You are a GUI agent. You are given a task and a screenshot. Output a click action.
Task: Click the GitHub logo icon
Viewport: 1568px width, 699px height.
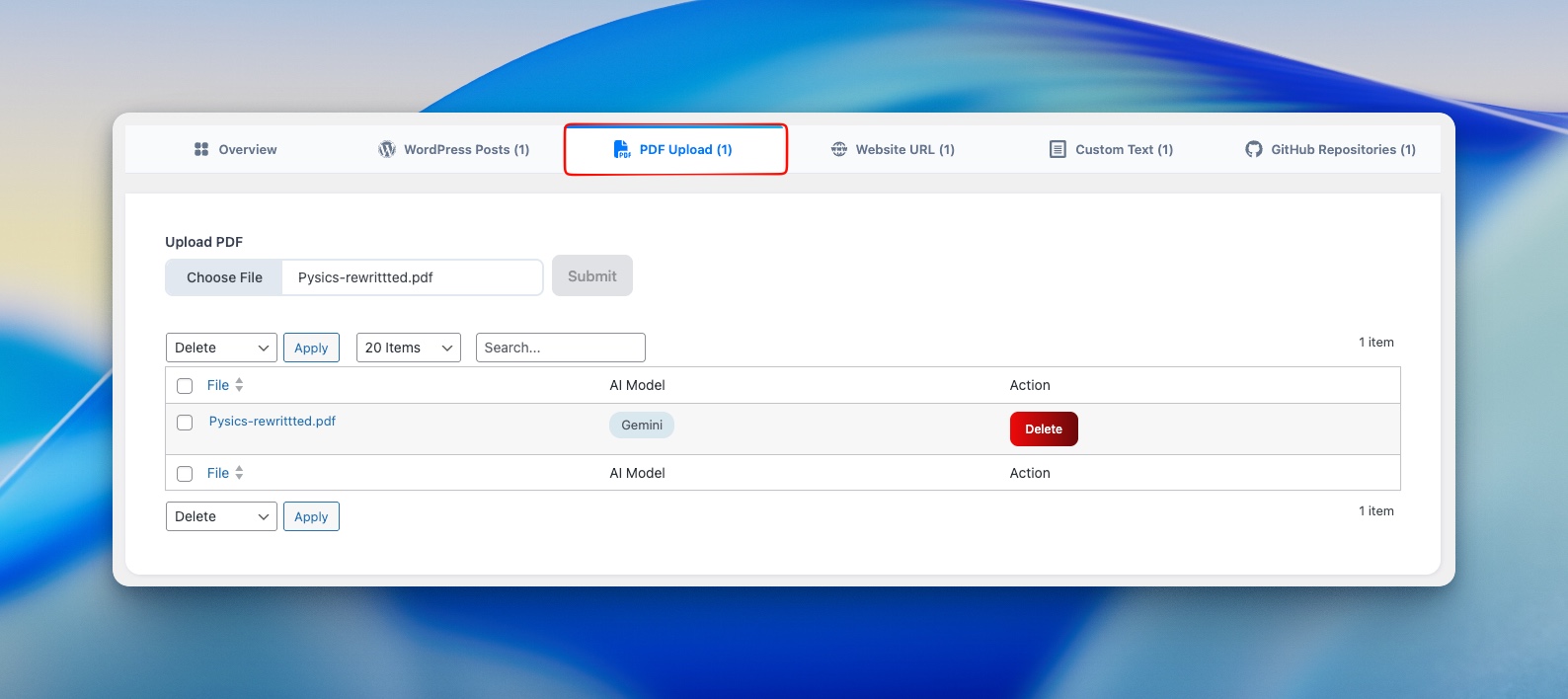[x=1254, y=149]
